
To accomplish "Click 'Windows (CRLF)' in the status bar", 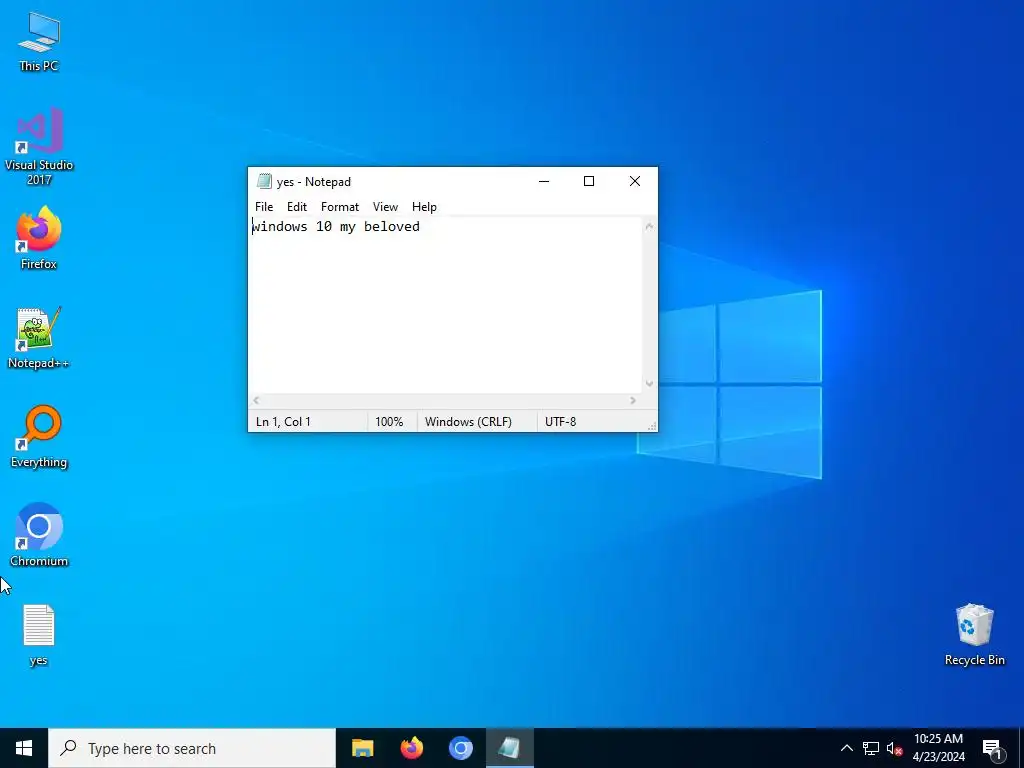I will tap(468, 422).
